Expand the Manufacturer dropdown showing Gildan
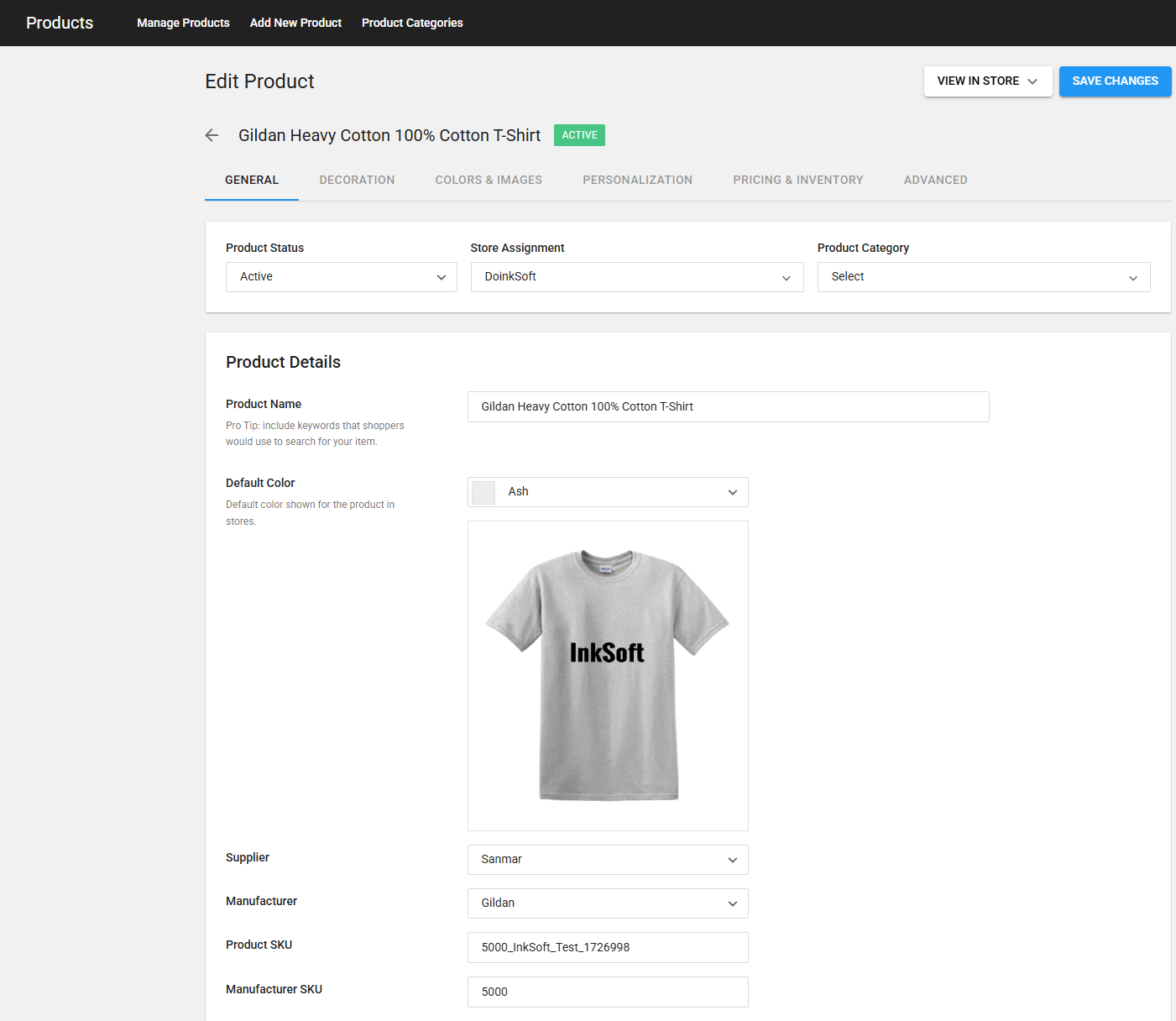1176x1021 pixels. tap(608, 903)
